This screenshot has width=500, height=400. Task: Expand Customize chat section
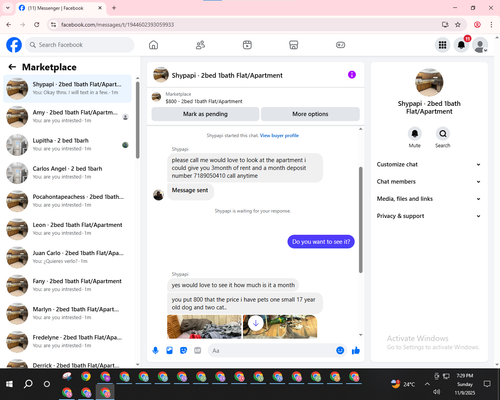[x=429, y=164]
